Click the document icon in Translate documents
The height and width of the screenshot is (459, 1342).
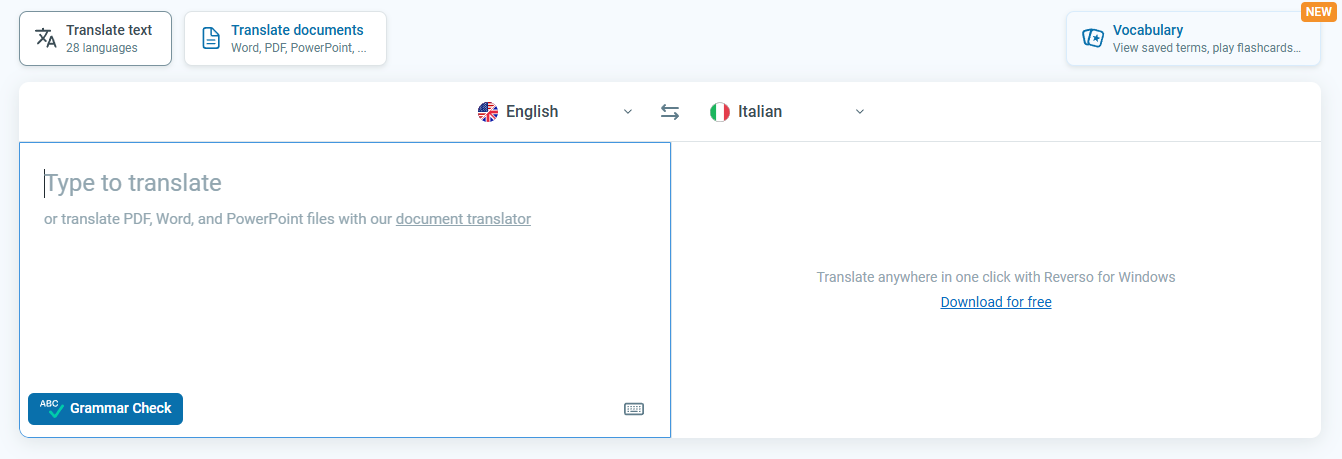pyautogui.click(x=211, y=38)
